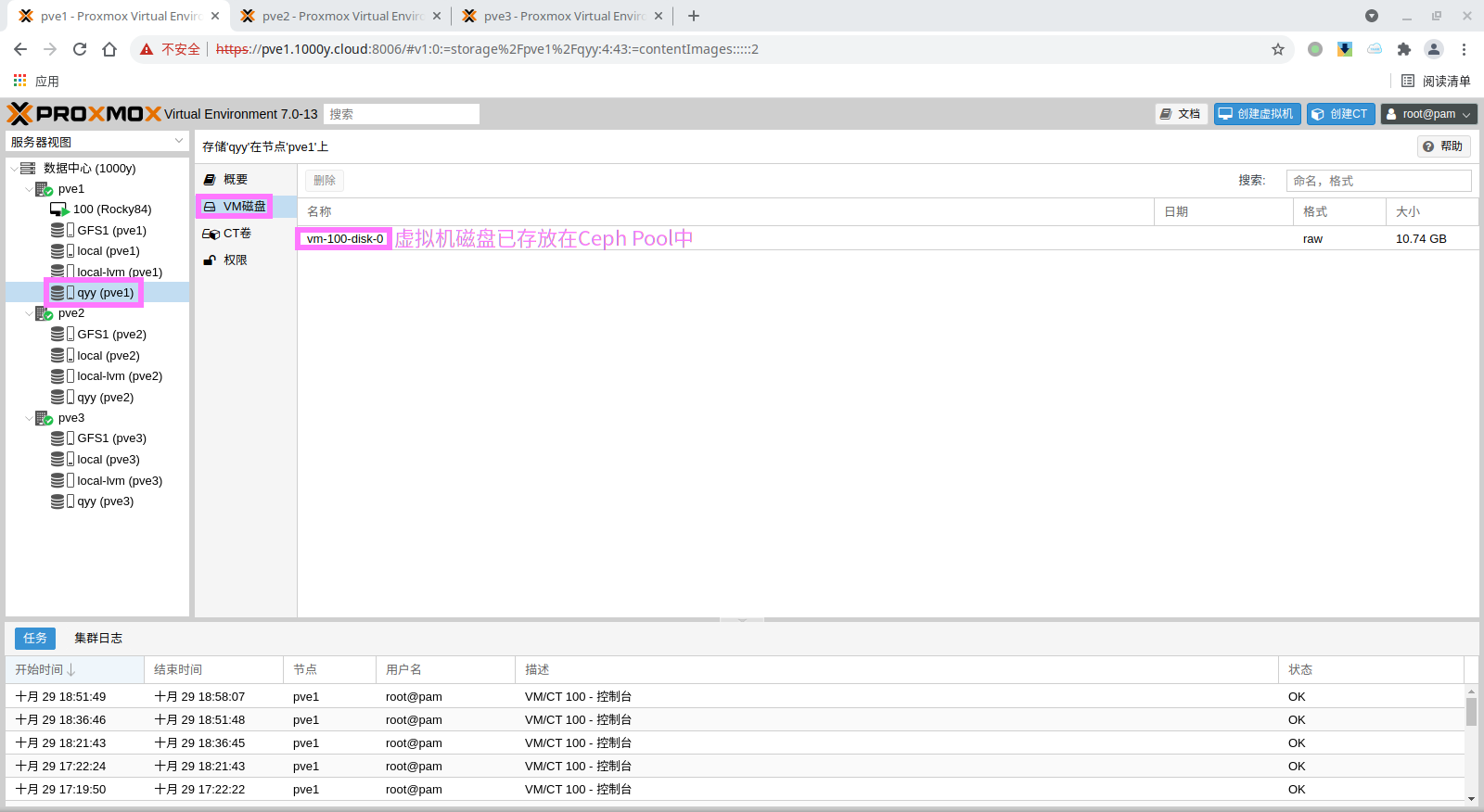
Task: Click the browser home icon
Action: pyautogui.click(x=109, y=49)
